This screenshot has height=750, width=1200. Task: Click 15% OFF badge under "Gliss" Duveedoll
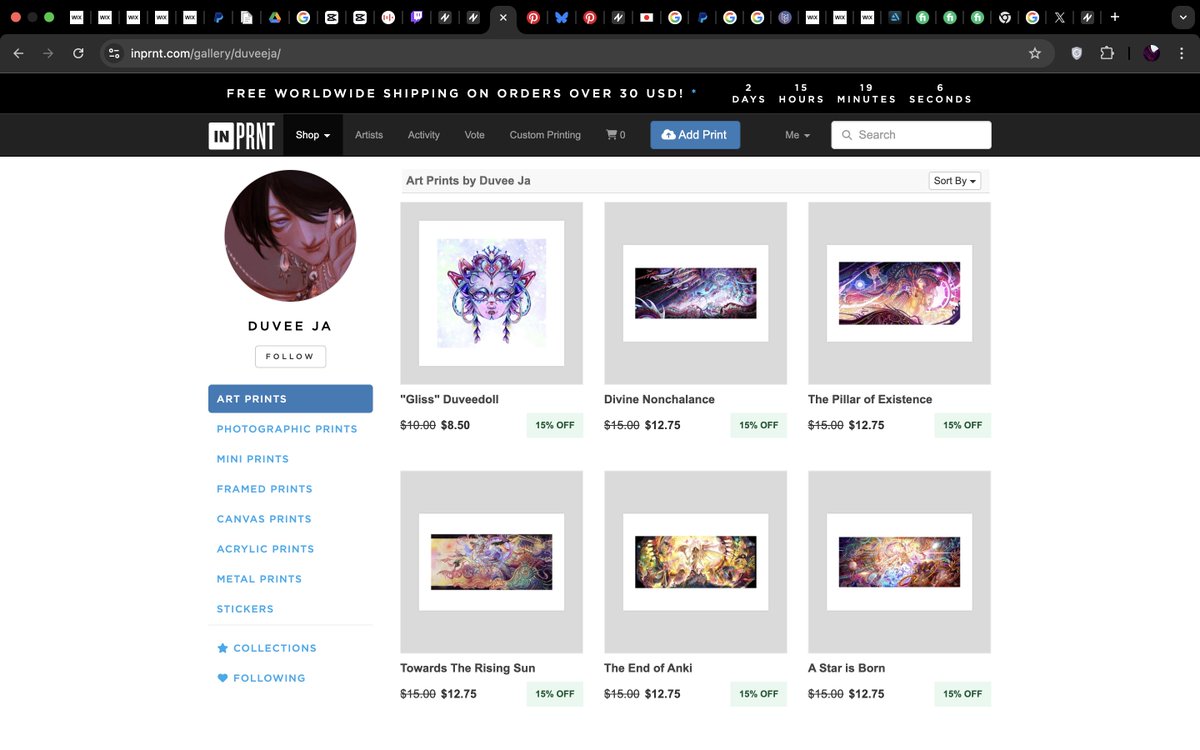555,425
